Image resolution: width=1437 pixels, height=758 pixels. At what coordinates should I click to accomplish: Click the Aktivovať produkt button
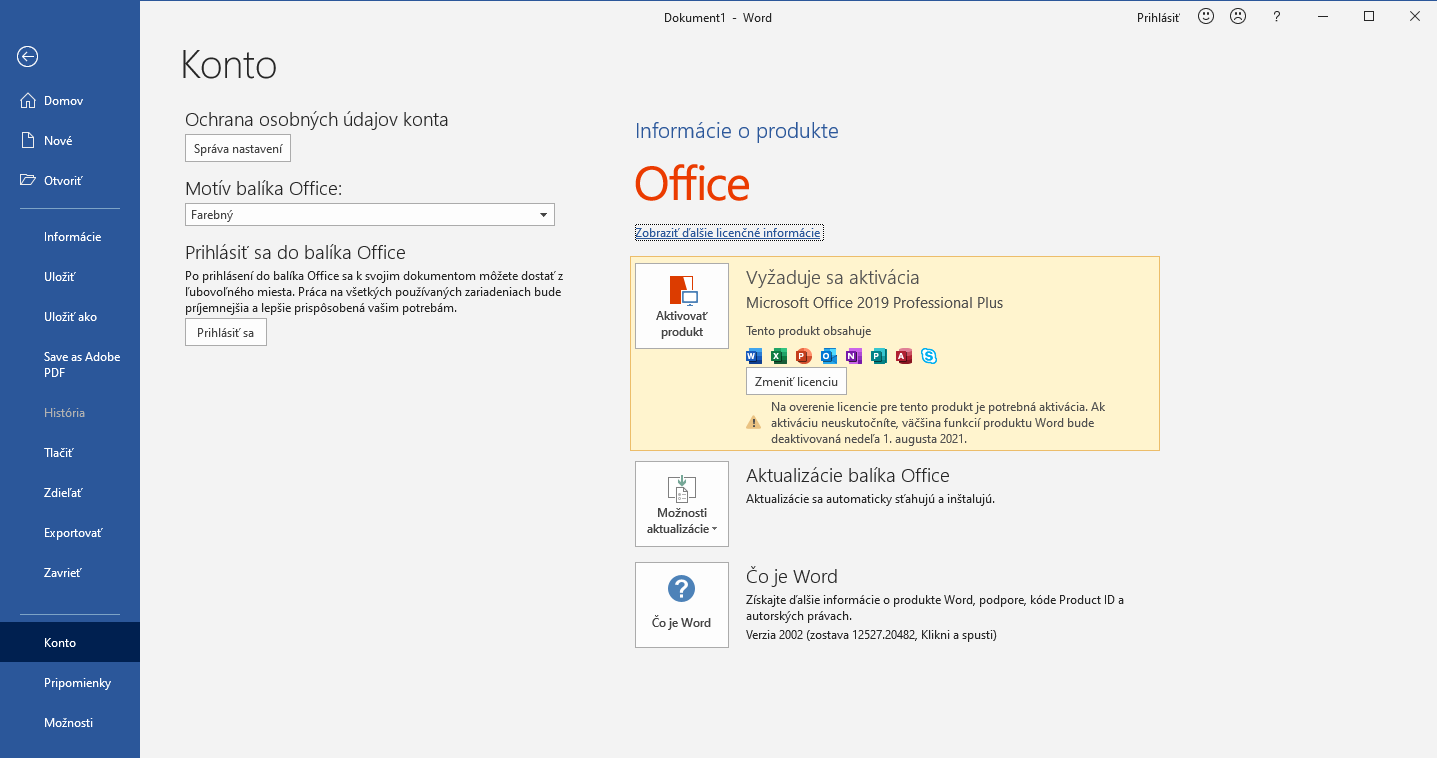(682, 306)
